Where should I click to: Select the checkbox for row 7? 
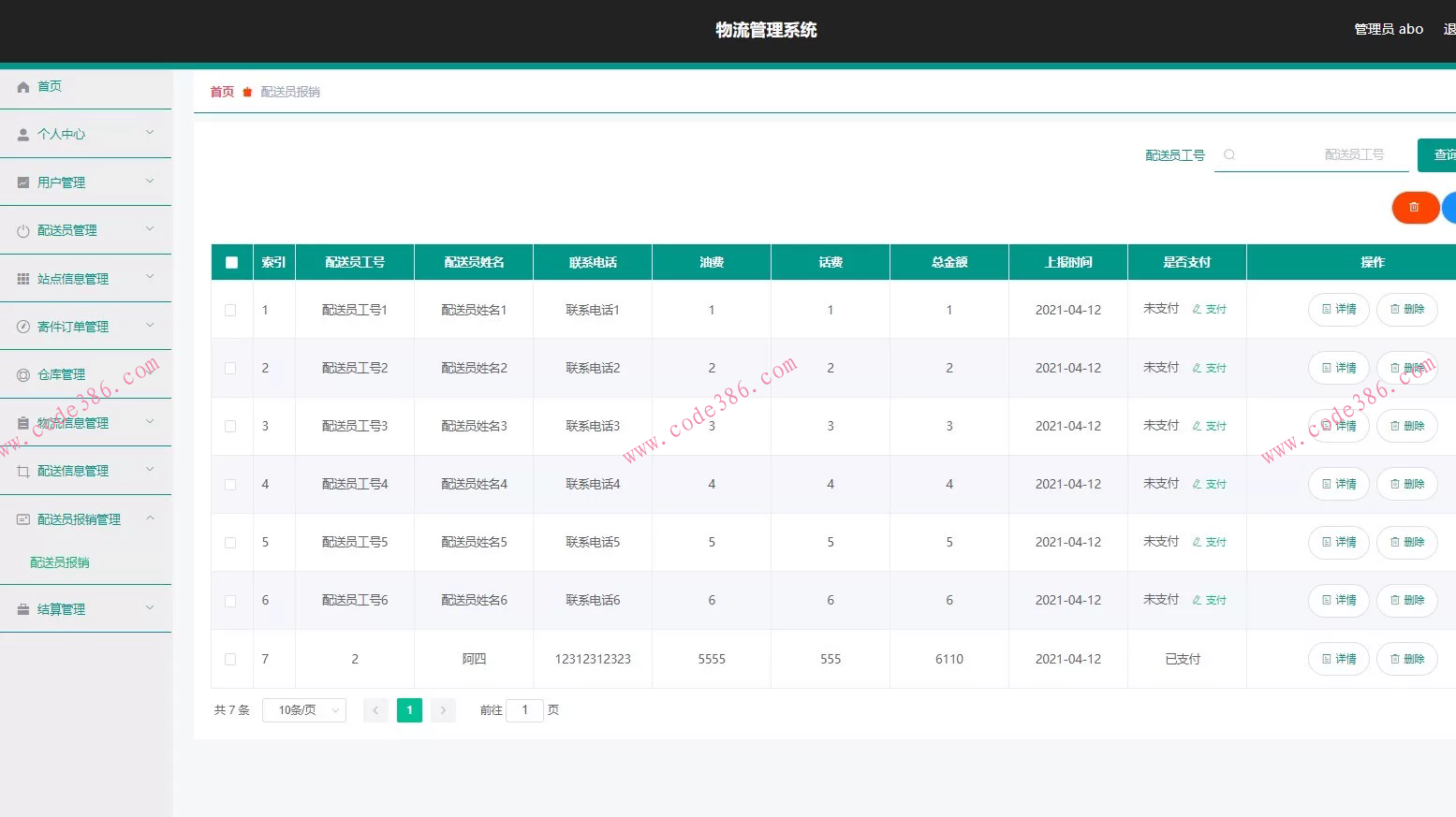(x=230, y=659)
